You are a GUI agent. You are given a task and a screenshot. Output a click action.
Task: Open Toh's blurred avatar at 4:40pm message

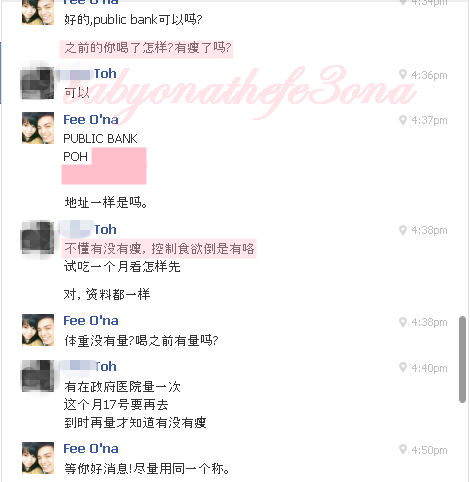38,376
